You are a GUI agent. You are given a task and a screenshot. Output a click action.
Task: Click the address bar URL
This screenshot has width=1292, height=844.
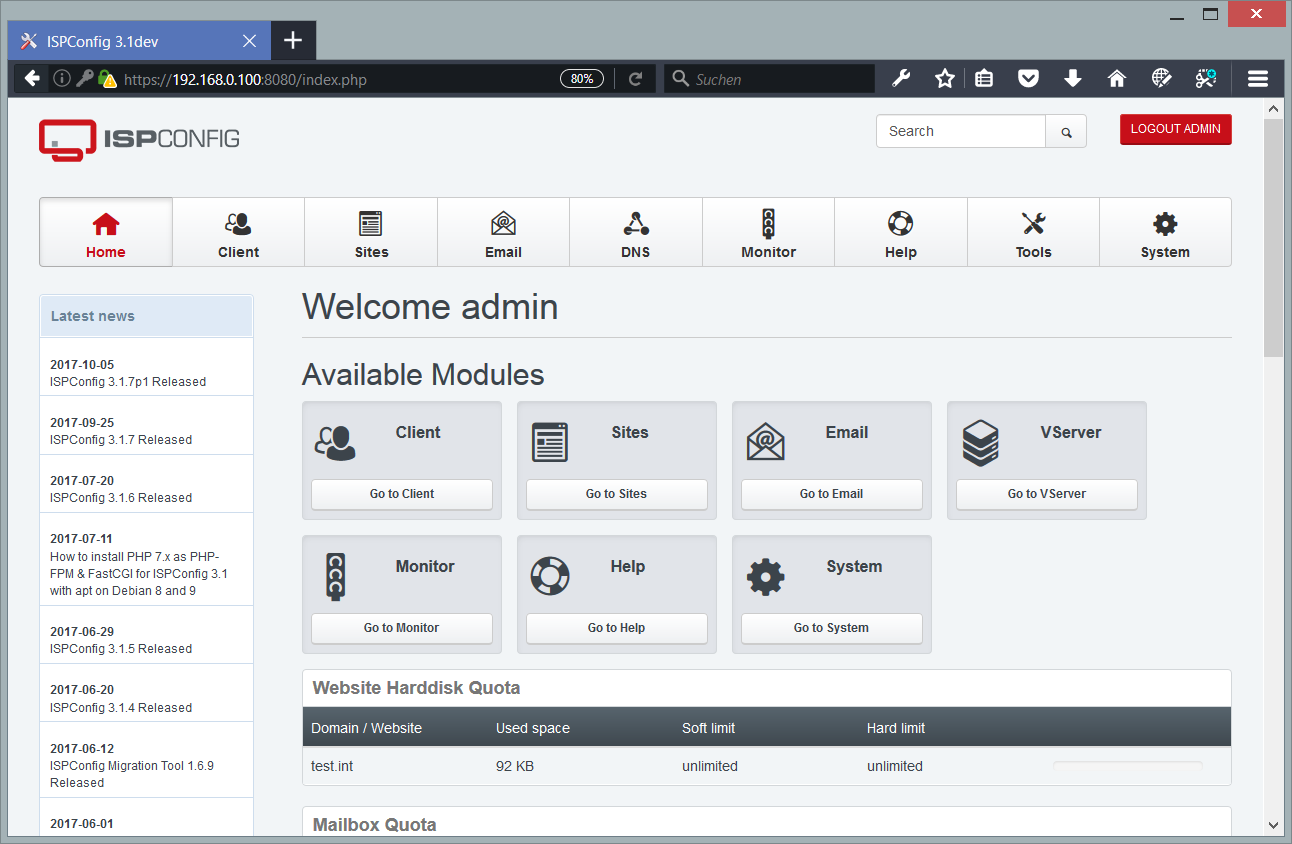click(246, 79)
